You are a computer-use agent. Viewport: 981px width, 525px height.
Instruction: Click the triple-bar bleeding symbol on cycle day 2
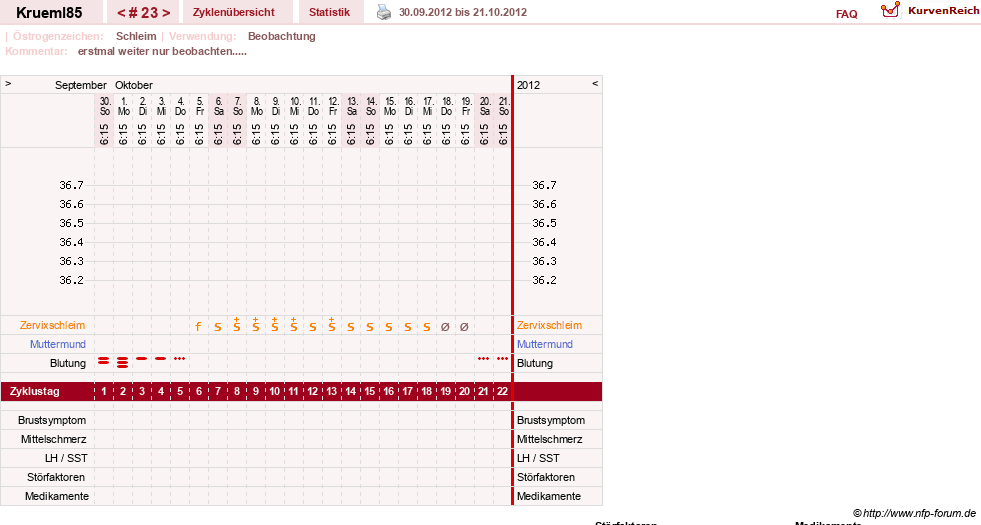pos(123,362)
